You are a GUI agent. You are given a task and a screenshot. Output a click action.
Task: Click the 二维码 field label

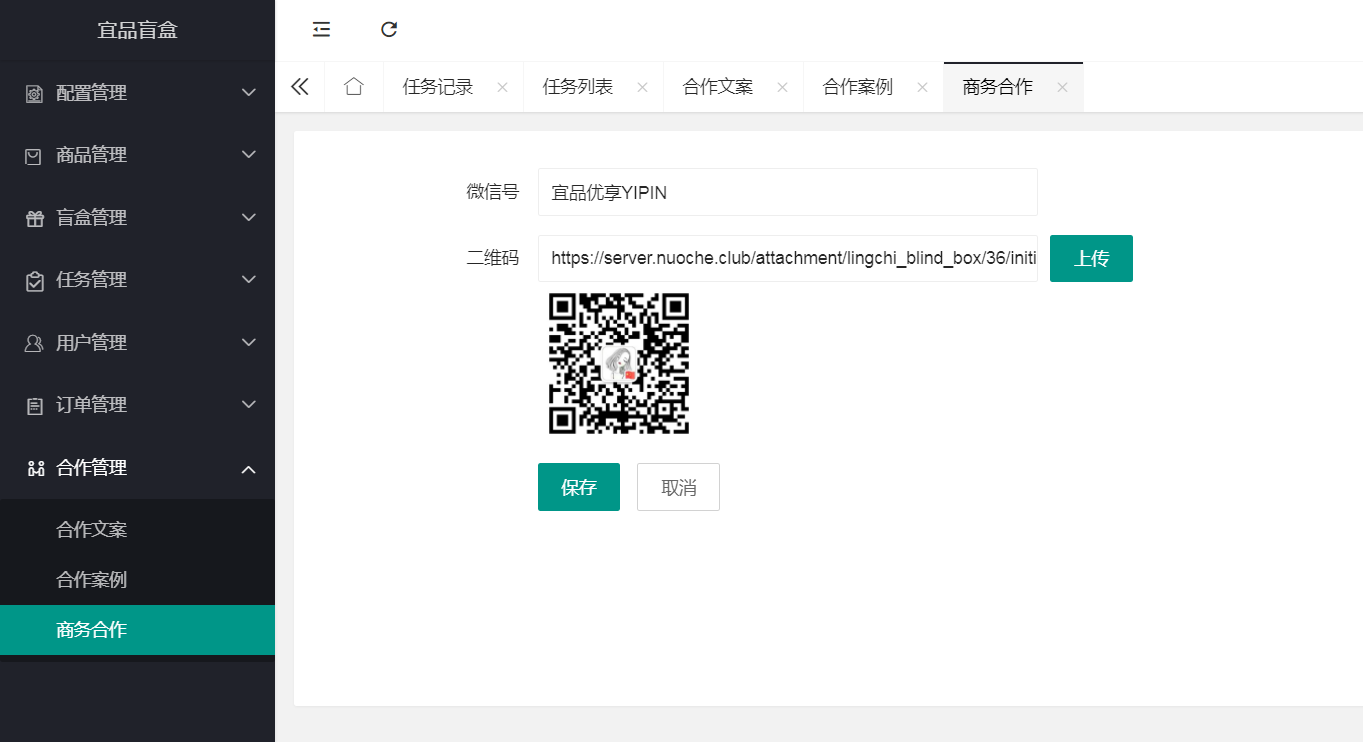pyautogui.click(x=493, y=258)
